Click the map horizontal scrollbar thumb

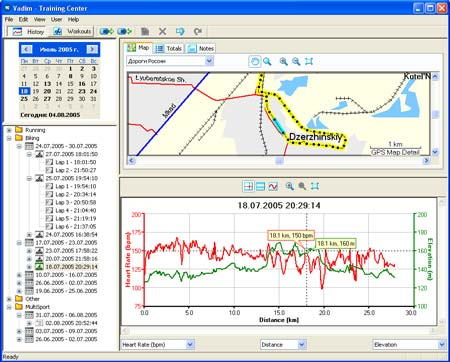[279, 161]
